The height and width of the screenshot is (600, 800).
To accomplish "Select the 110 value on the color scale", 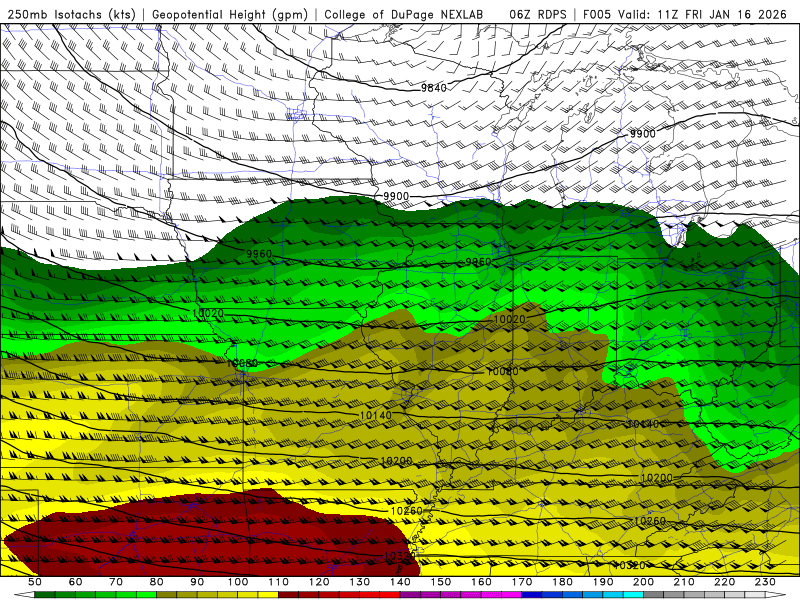I will click(279, 582).
